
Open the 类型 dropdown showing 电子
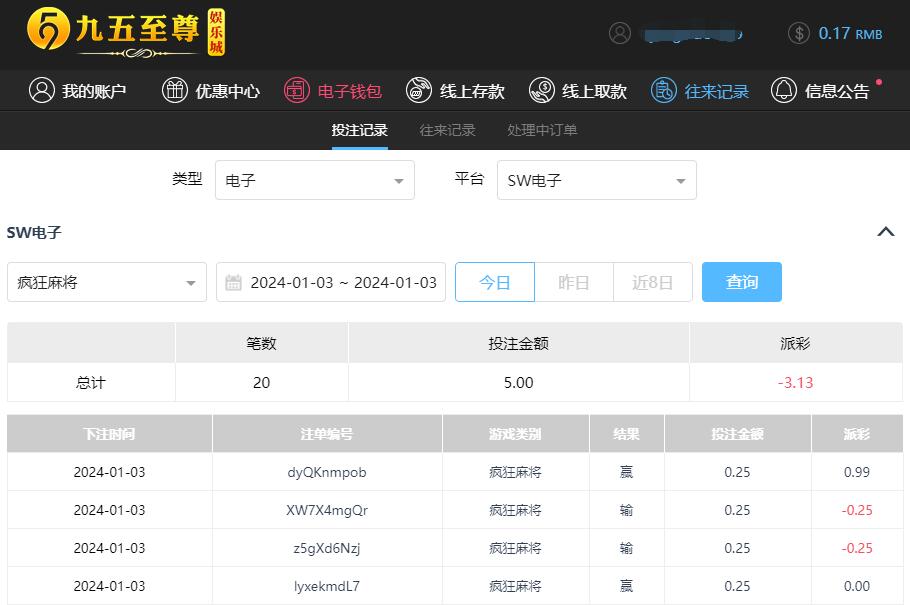(315, 180)
